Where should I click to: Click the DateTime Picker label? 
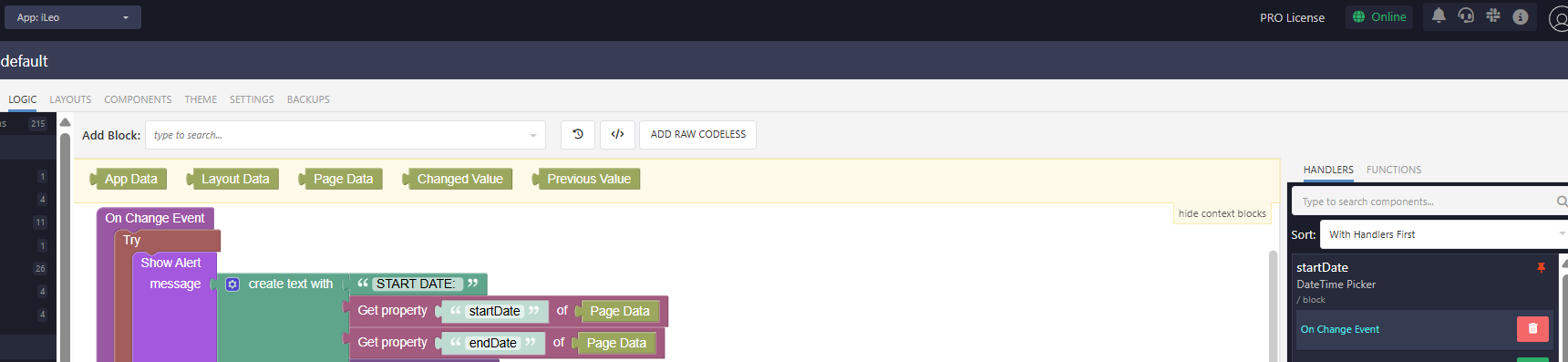tap(1336, 284)
